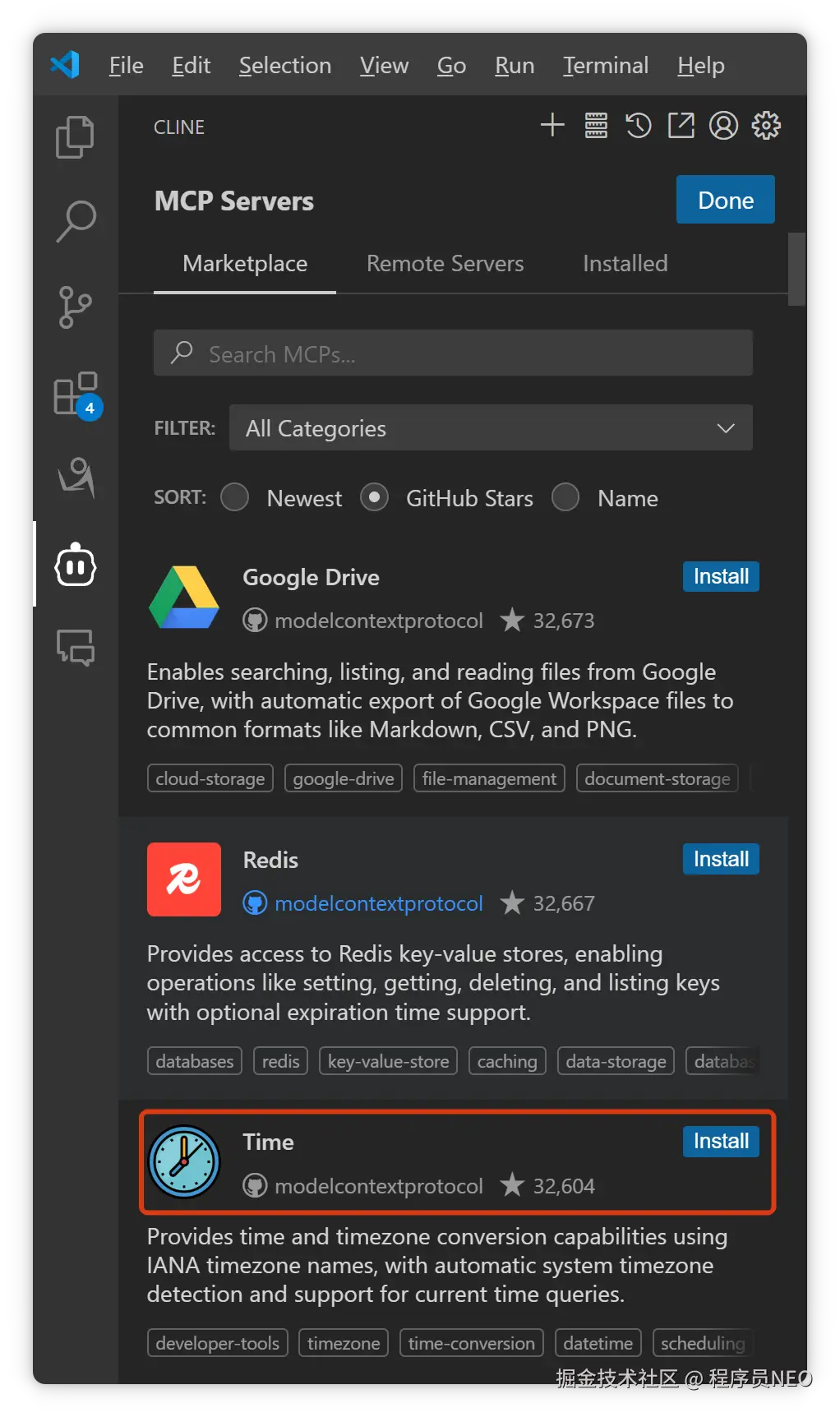Click the document-storage tag
840x1417 pixels.
point(658,778)
